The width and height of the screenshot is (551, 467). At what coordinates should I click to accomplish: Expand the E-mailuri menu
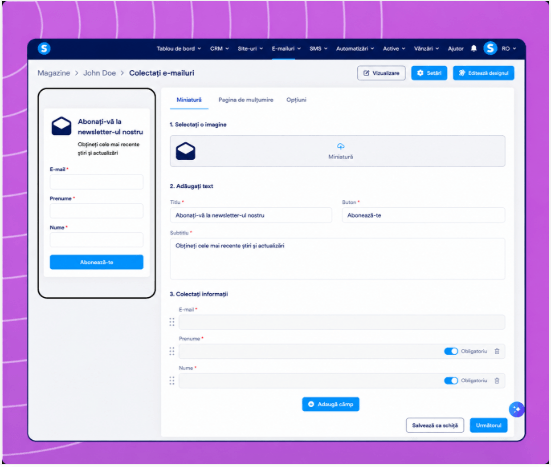[286, 48]
